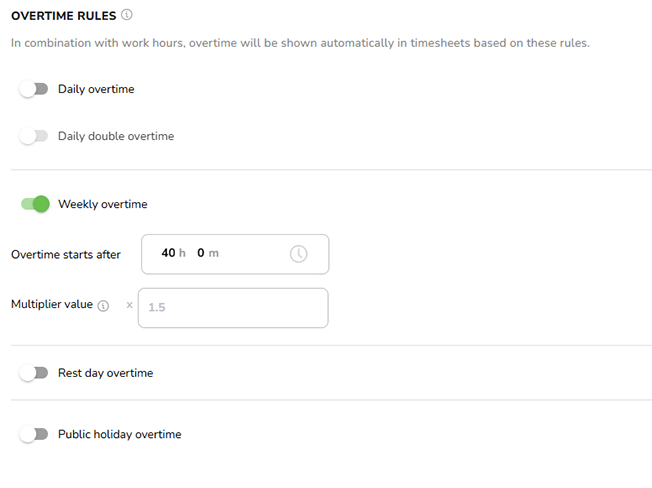Click the OVERTIME RULES heading
This screenshot has width=652, height=488.
tap(63, 15)
